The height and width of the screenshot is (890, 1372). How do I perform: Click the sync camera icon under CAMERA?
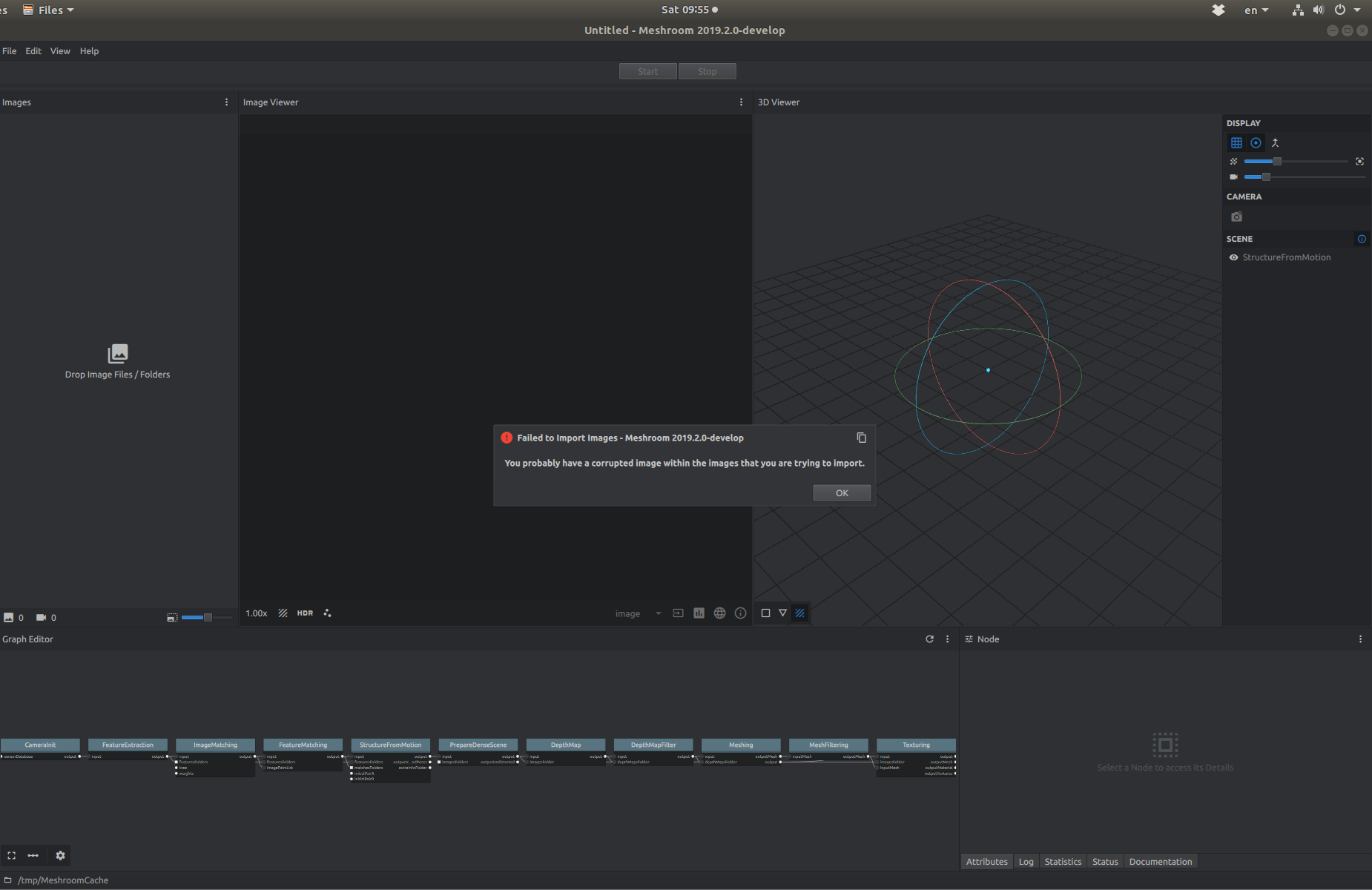pos(1237,217)
